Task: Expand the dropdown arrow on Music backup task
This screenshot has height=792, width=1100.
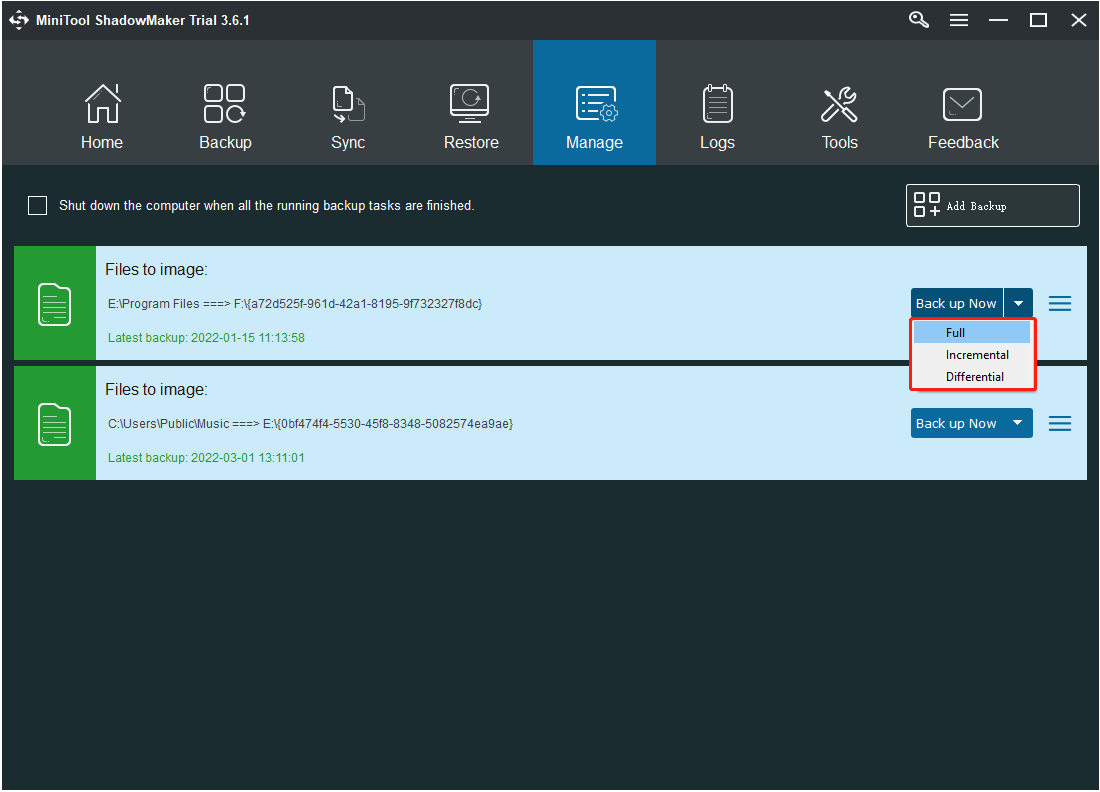Action: click(x=1018, y=423)
